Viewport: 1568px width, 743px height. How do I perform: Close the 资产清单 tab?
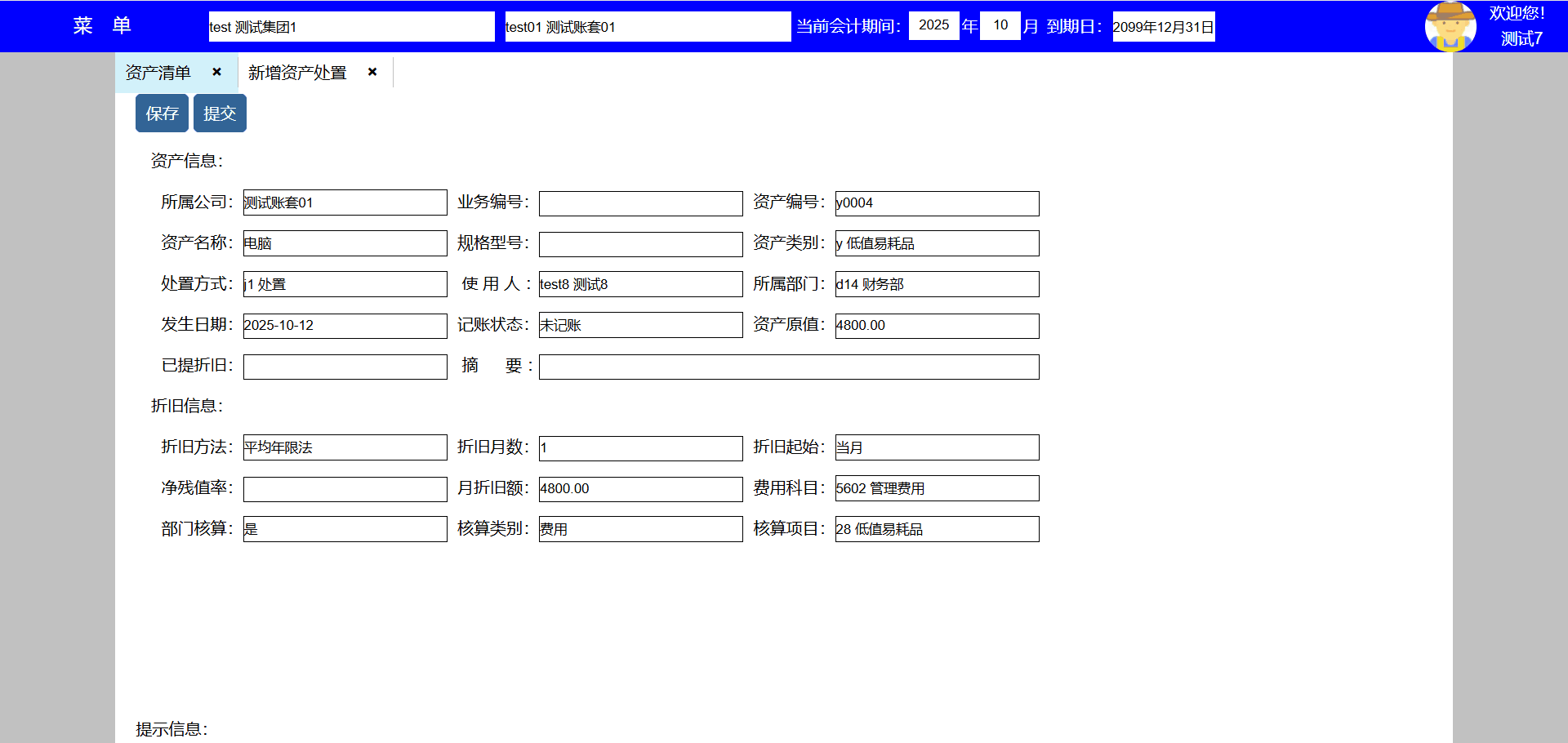click(x=216, y=72)
